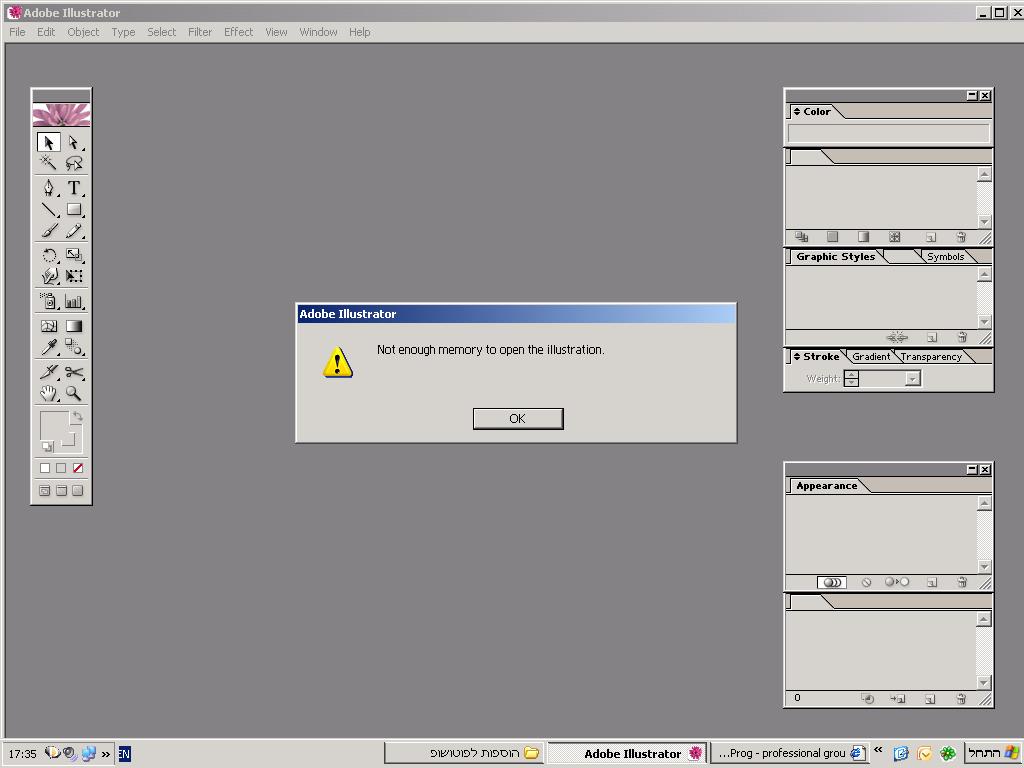Toggle Color palette options with double-arrow
Viewport: 1024px width, 768px height.
(x=797, y=112)
